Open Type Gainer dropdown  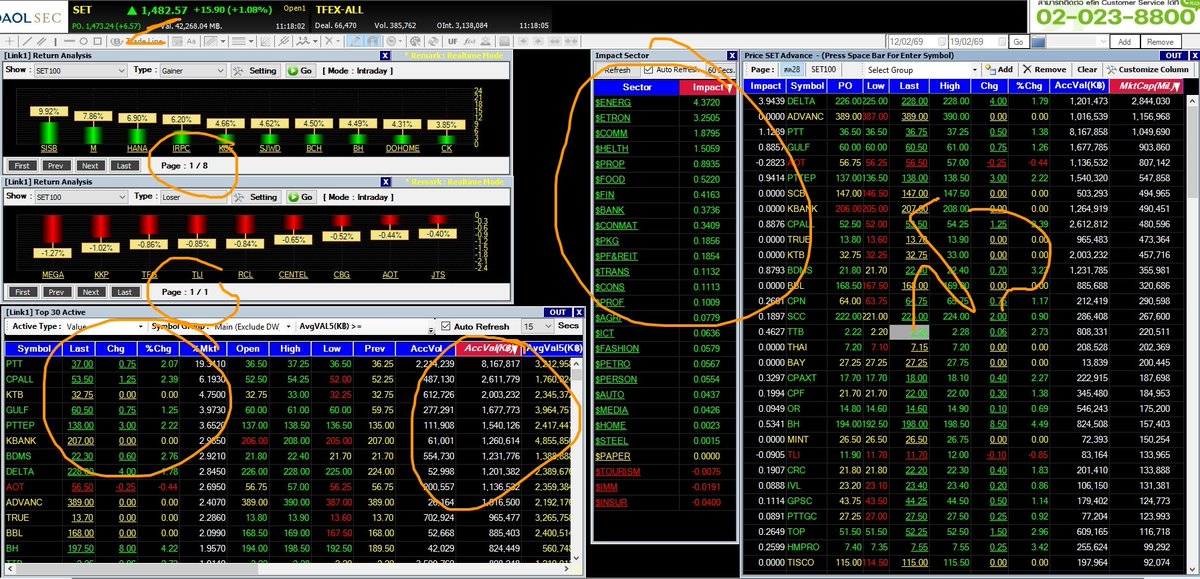pos(191,71)
